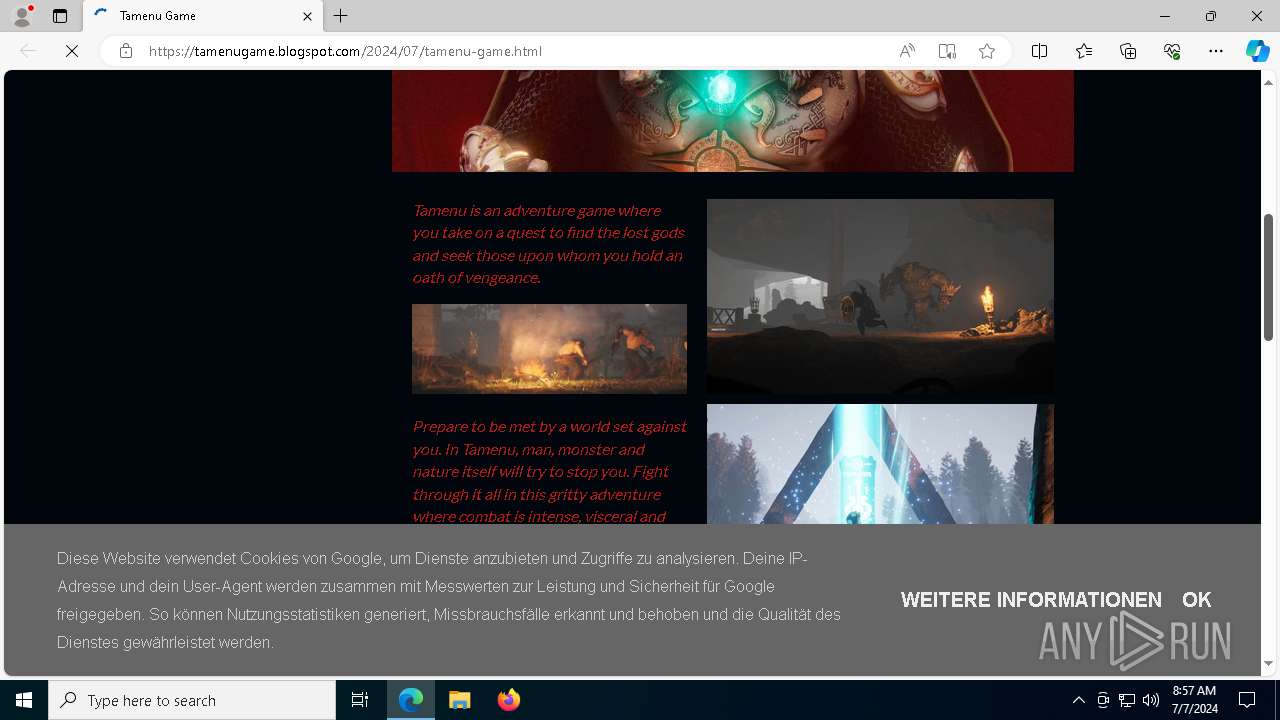Image resolution: width=1280 pixels, height=720 pixels.
Task: Open File Explorer from taskbar
Action: point(460,700)
